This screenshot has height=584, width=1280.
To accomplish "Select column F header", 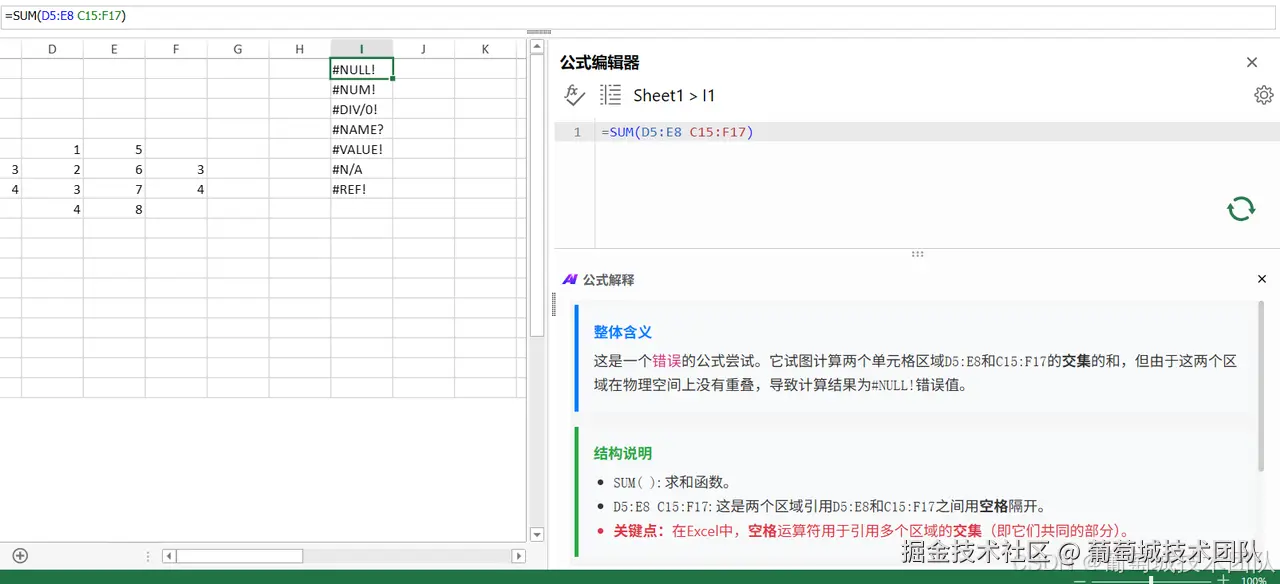I will (176, 49).
